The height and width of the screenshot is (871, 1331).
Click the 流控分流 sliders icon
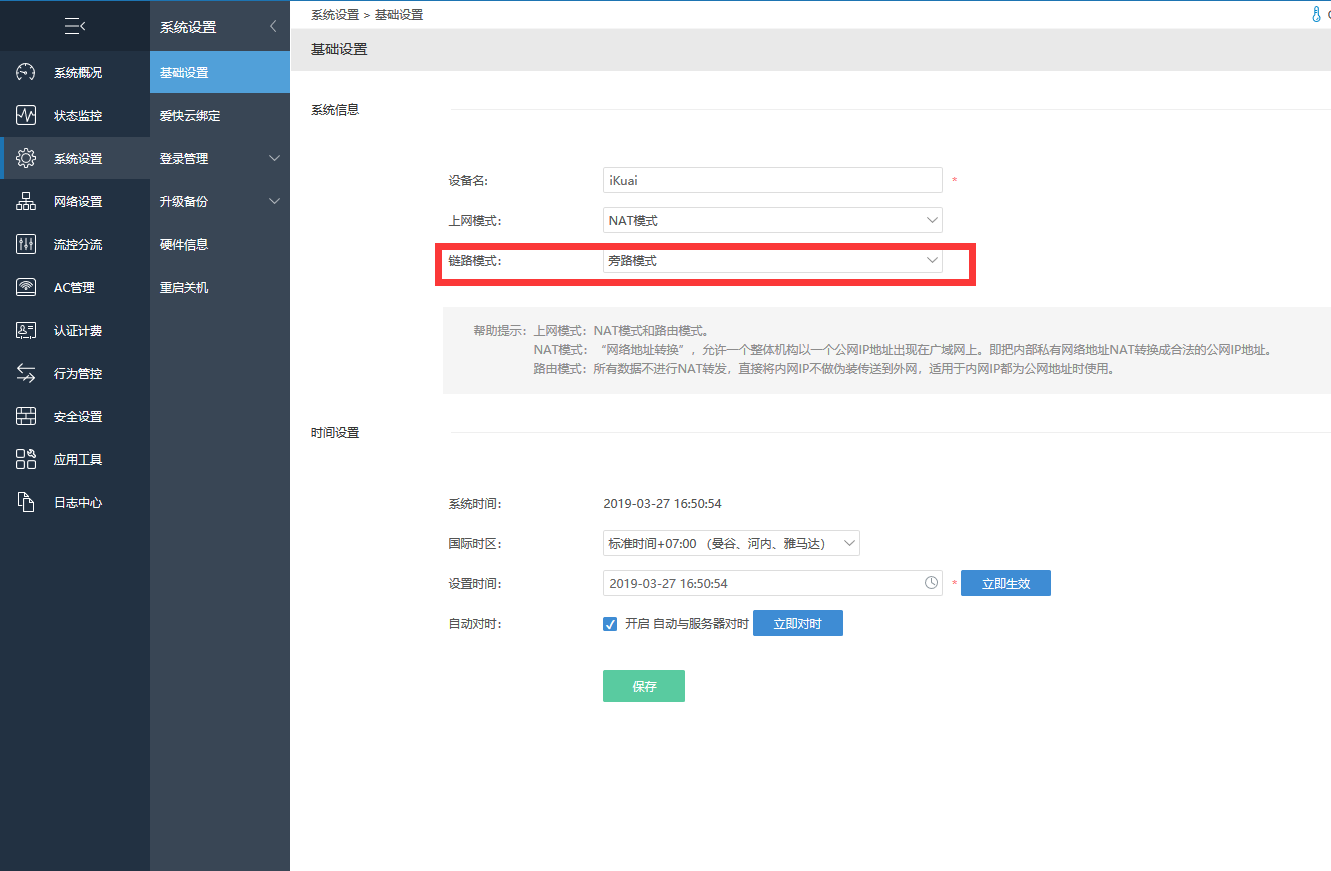[x=26, y=244]
